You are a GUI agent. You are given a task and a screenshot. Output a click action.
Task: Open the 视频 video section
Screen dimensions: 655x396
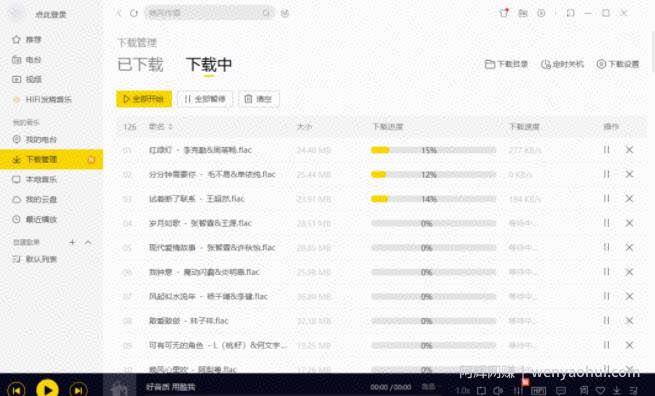click(x=27, y=79)
